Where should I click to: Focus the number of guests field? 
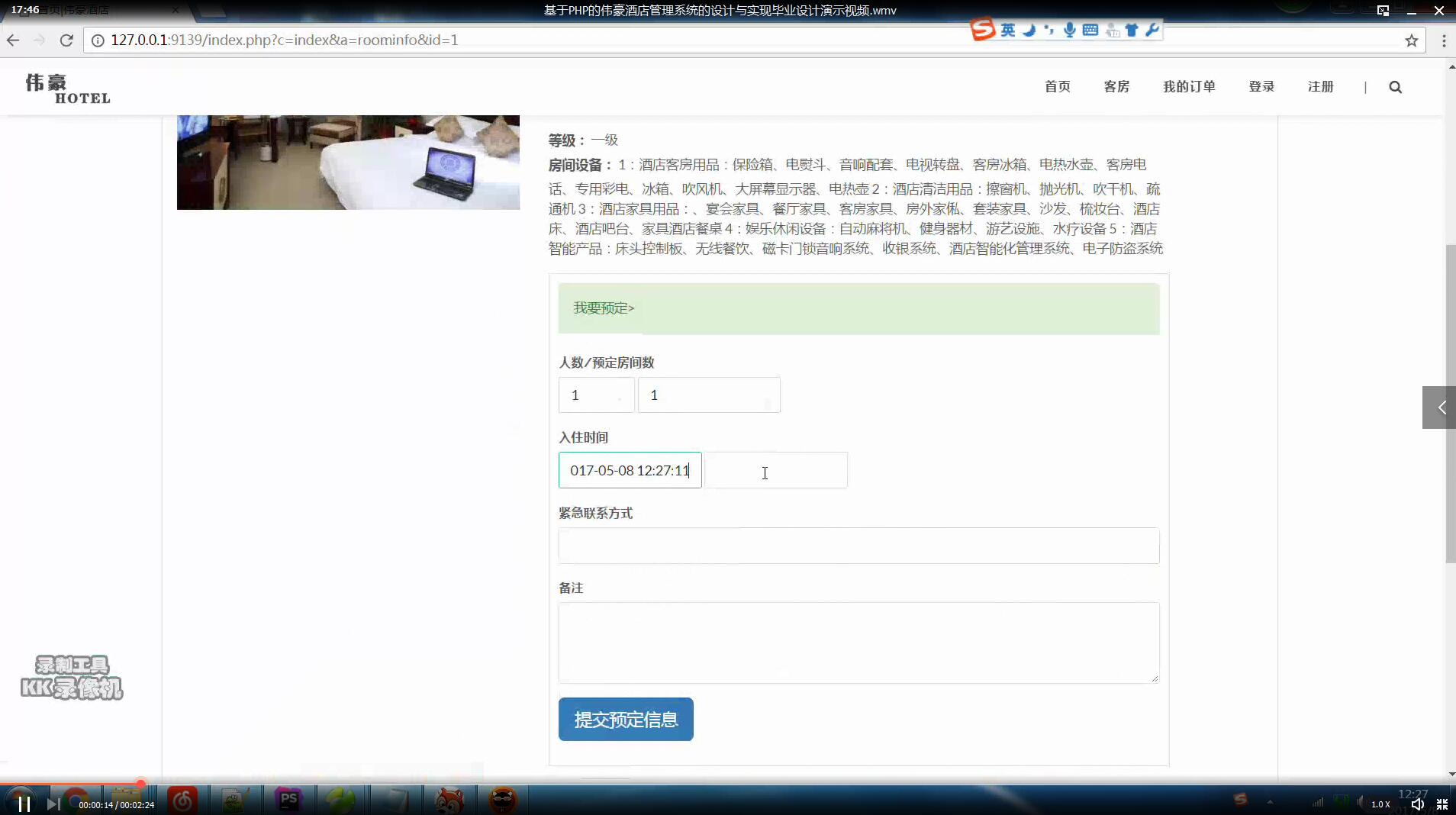(596, 395)
